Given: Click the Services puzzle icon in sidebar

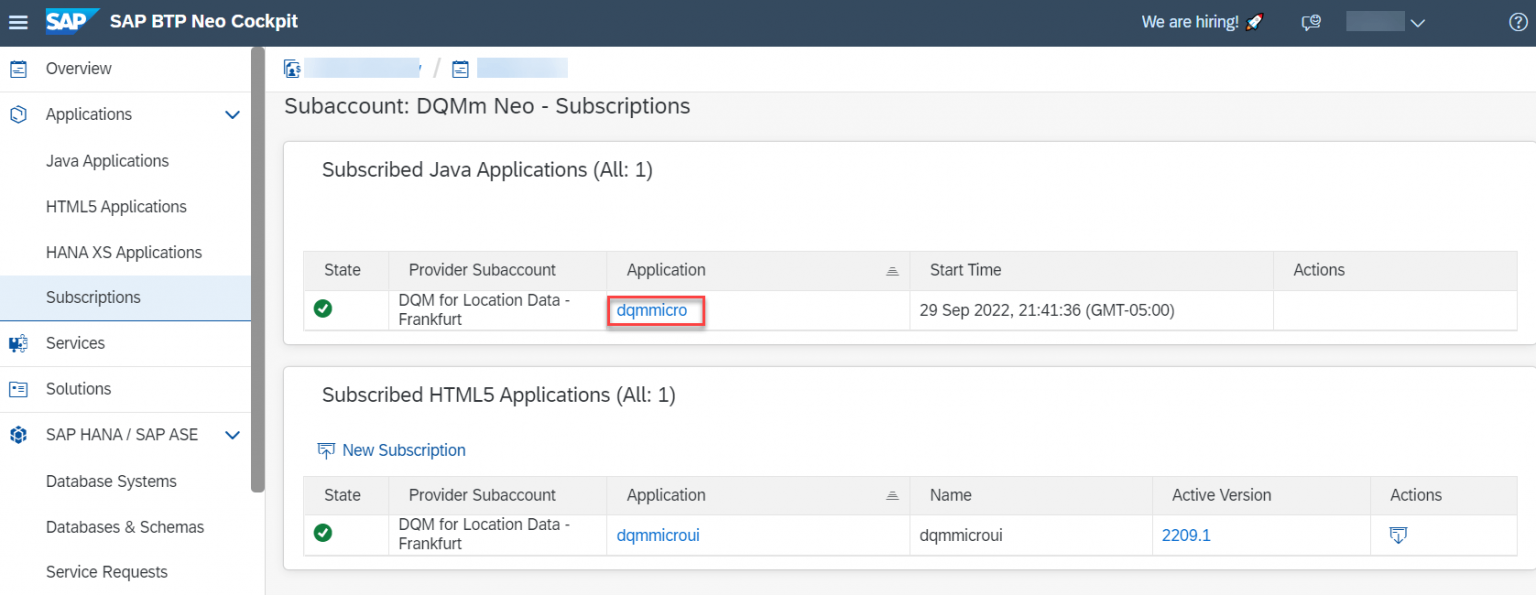Looking at the screenshot, I should pos(16,343).
